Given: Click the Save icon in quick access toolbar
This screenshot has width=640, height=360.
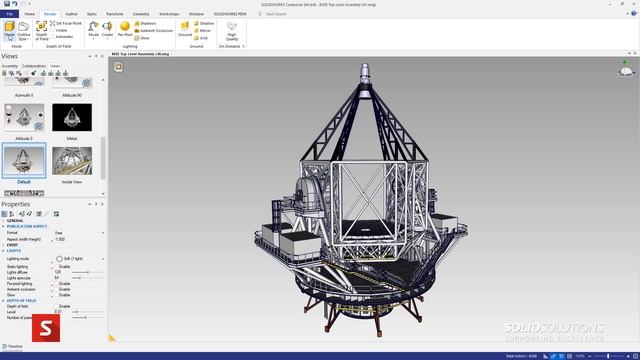Looking at the screenshot, I should pyautogui.click(x=7, y=4).
